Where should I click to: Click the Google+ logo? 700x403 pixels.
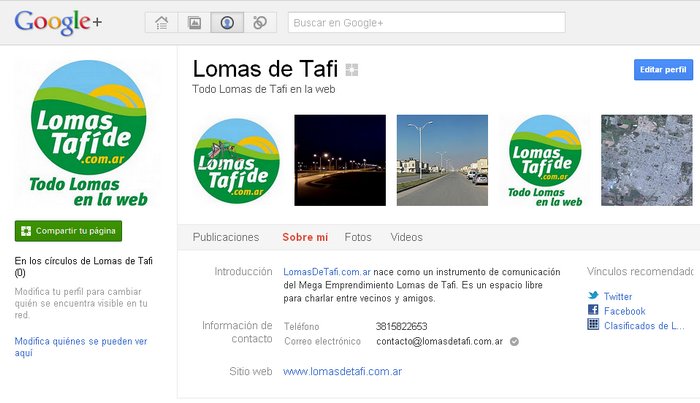[x=58, y=22]
